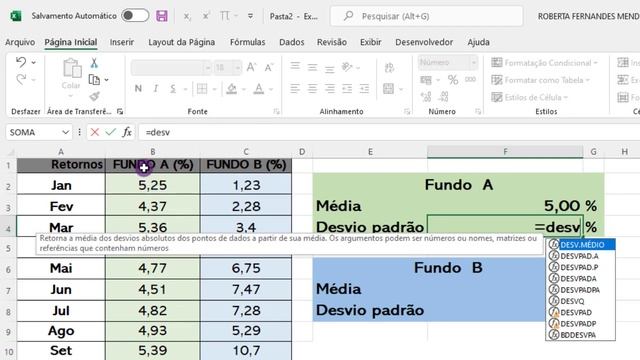Toggle Salvamento Automático switch

coord(135,16)
